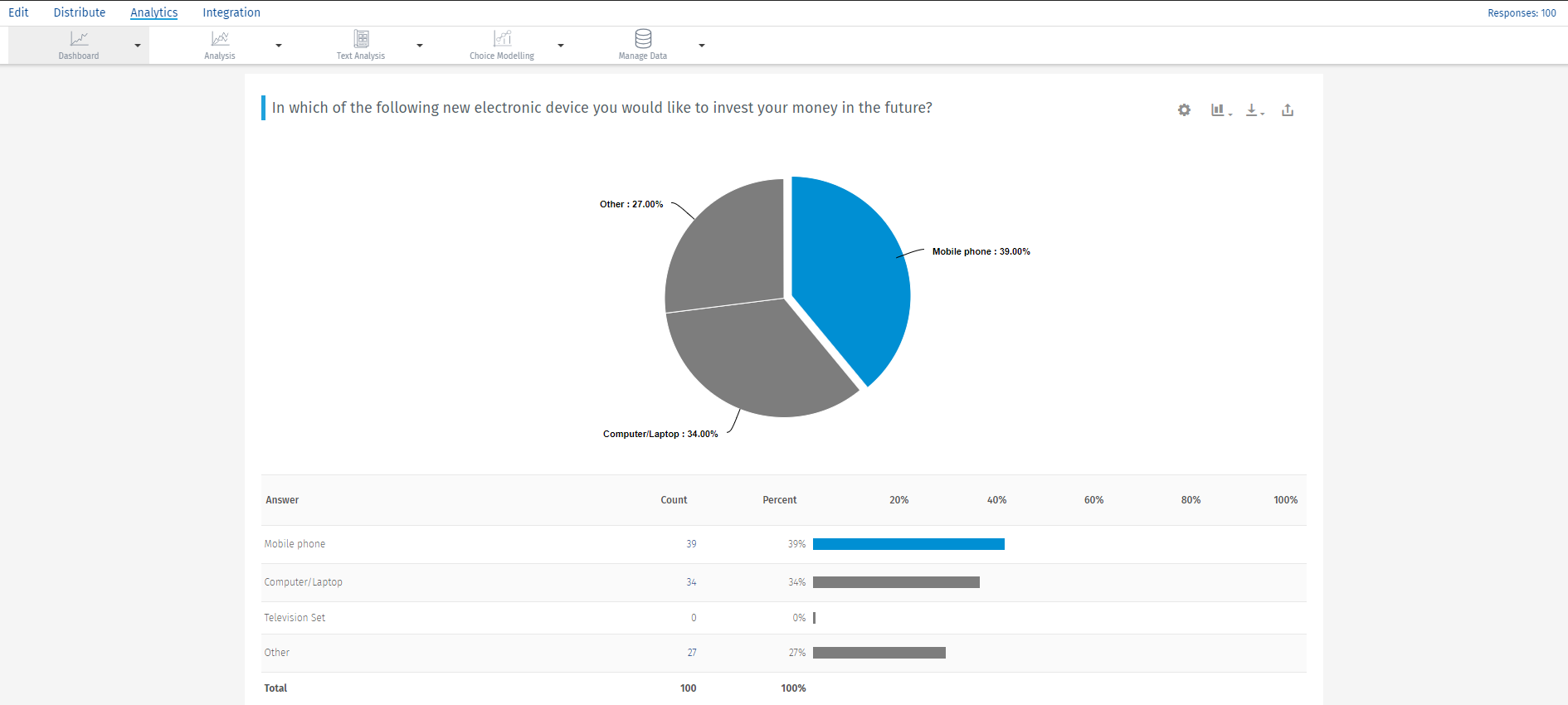Click the download icon for this chart

[x=1252, y=110]
